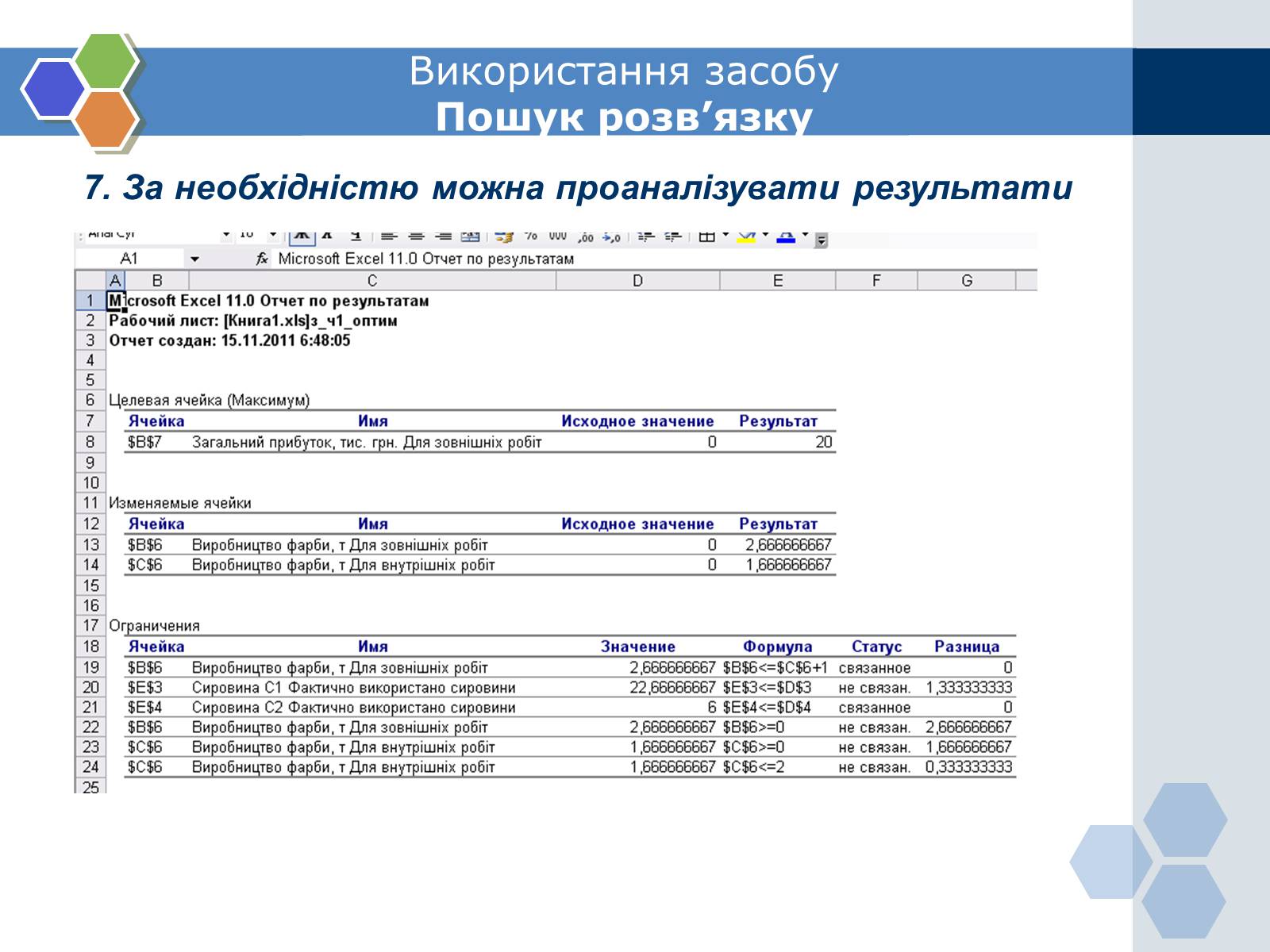Click 'Формула' column header in row 18
The image size is (1270, 952).
coord(777,647)
